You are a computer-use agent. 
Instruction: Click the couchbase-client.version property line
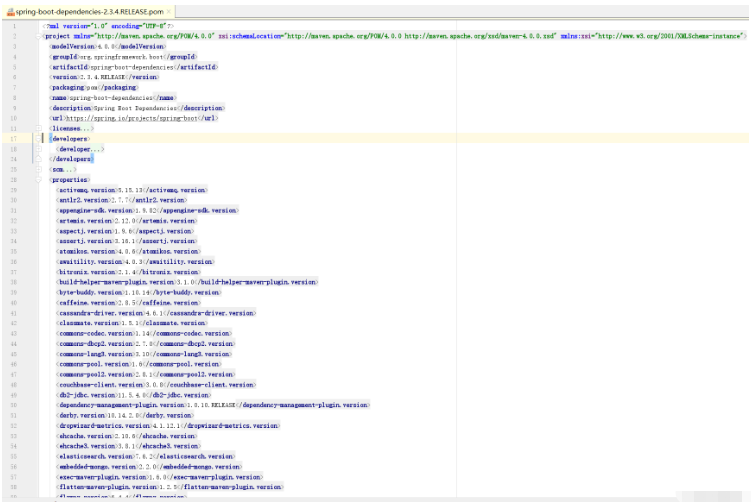(x=156, y=385)
